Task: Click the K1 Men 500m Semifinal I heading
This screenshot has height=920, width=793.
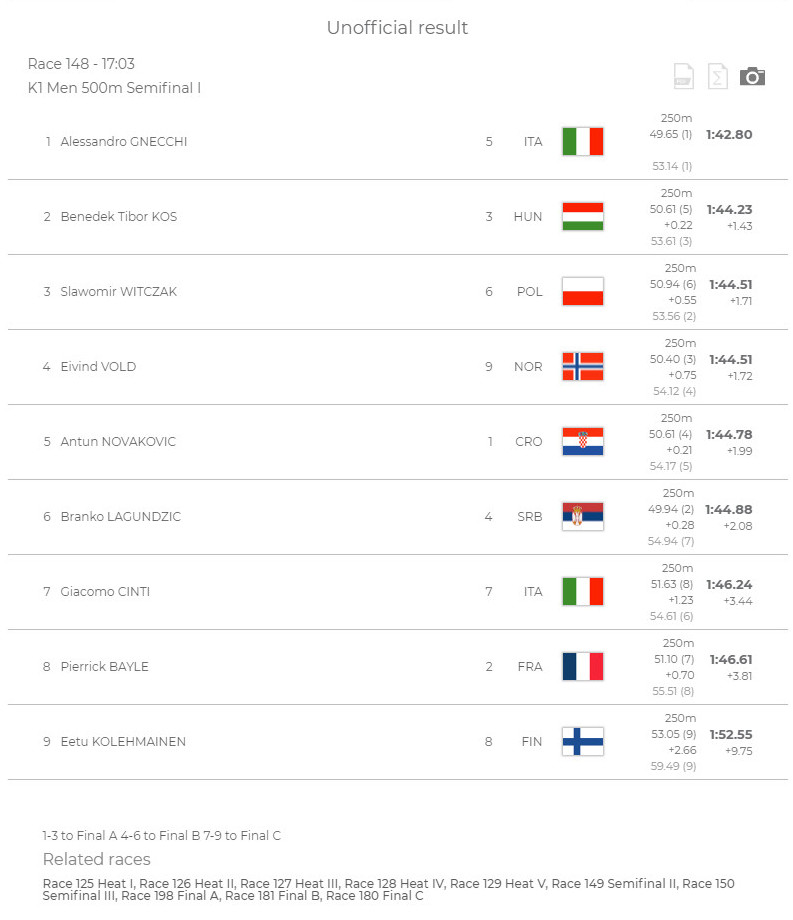Action: [x=114, y=88]
